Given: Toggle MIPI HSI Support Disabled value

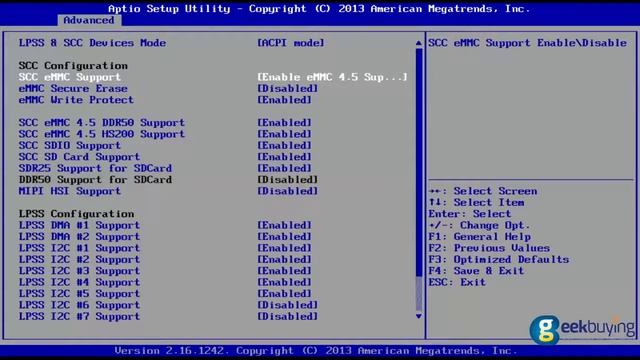Looking at the screenshot, I should tap(287, 191).
